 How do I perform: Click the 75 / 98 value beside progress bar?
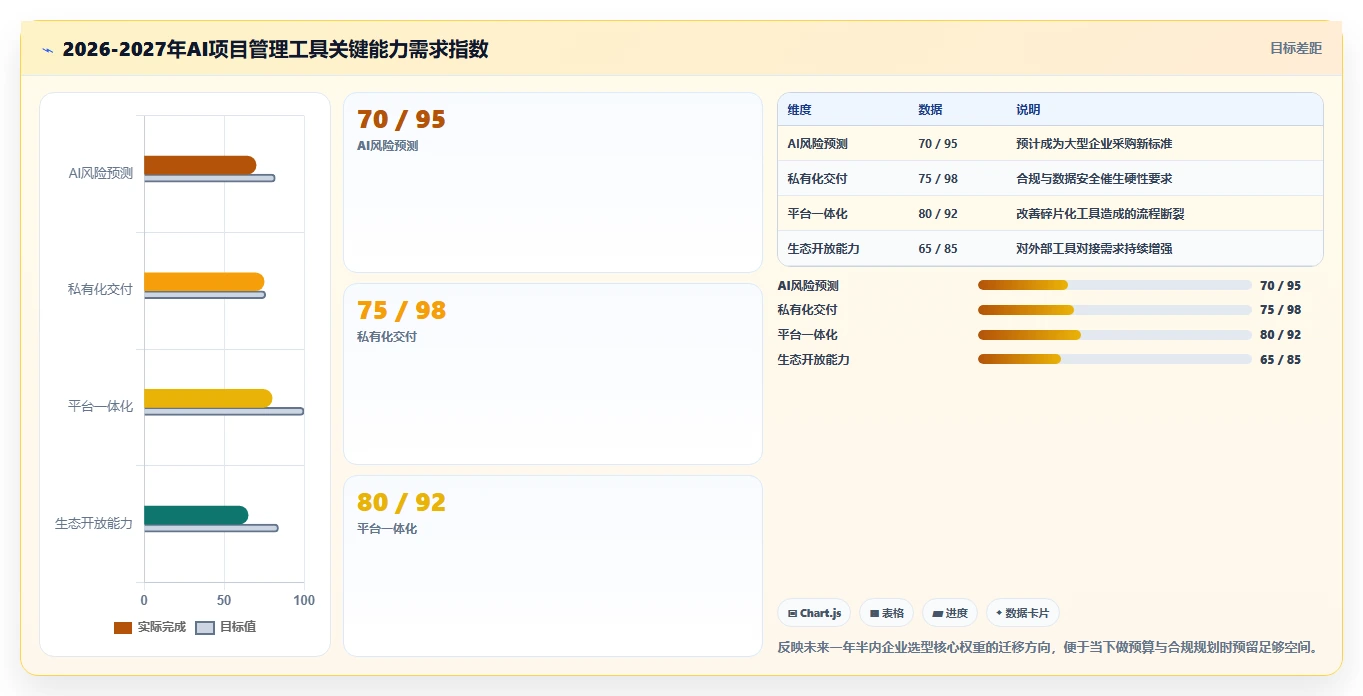[x=1281, y=310]
